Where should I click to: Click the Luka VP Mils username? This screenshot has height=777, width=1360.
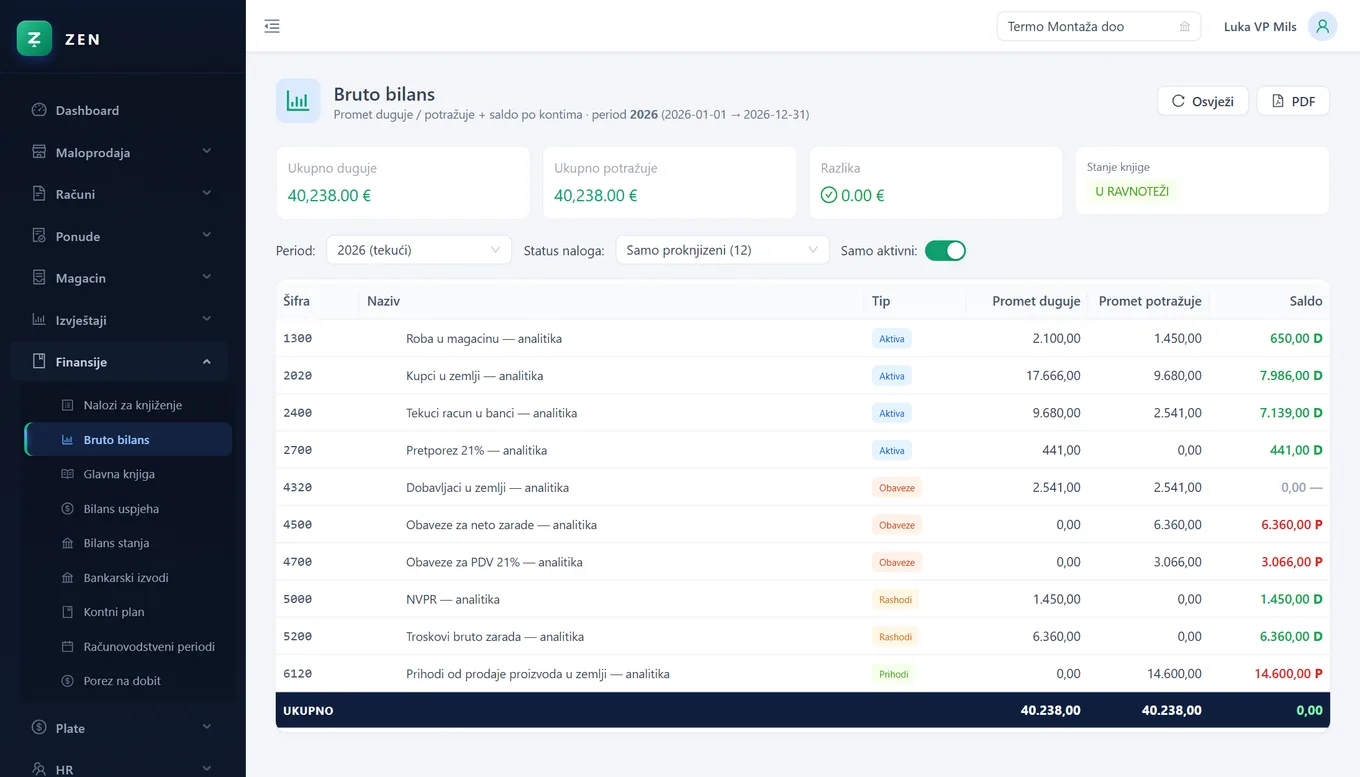pos(1260,27)
